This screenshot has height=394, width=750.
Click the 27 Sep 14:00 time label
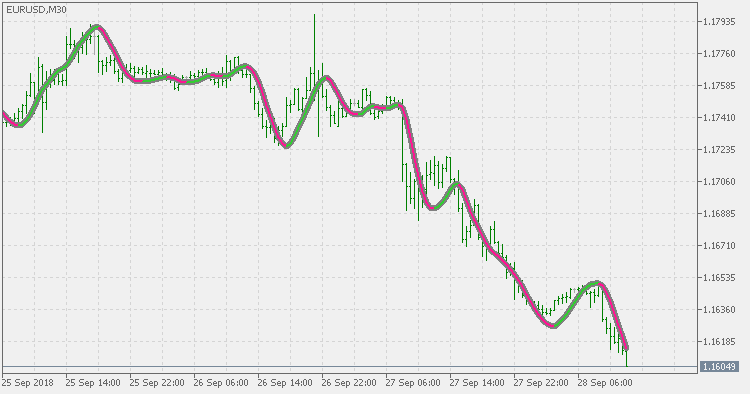click(477, 383)
